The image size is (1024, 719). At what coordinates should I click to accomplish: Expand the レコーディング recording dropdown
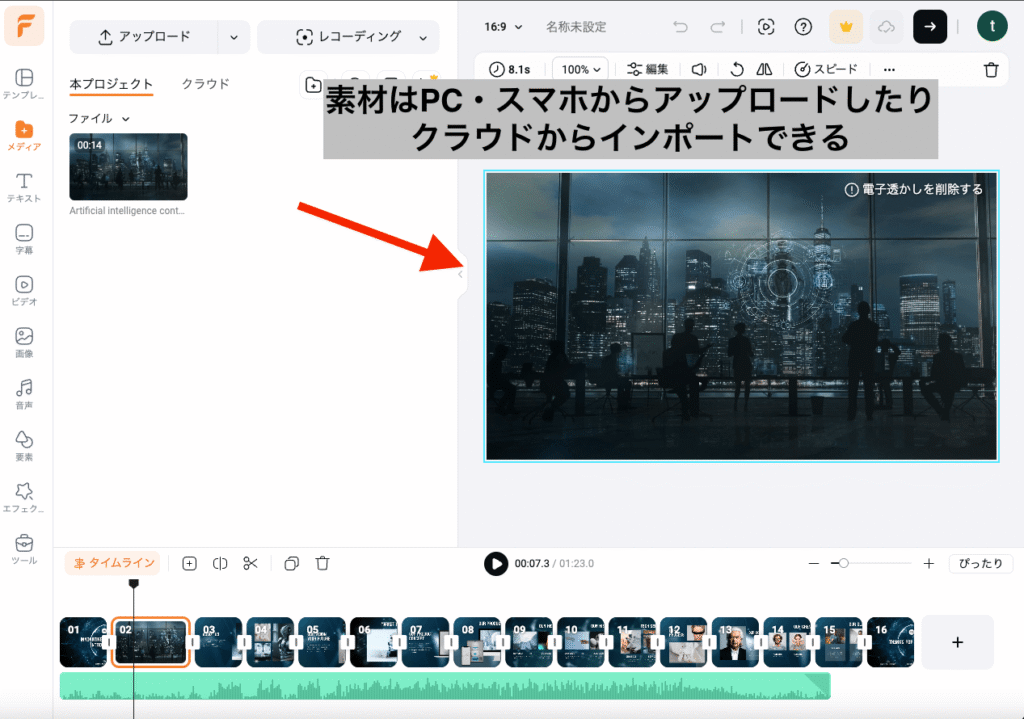coord(423,37)
